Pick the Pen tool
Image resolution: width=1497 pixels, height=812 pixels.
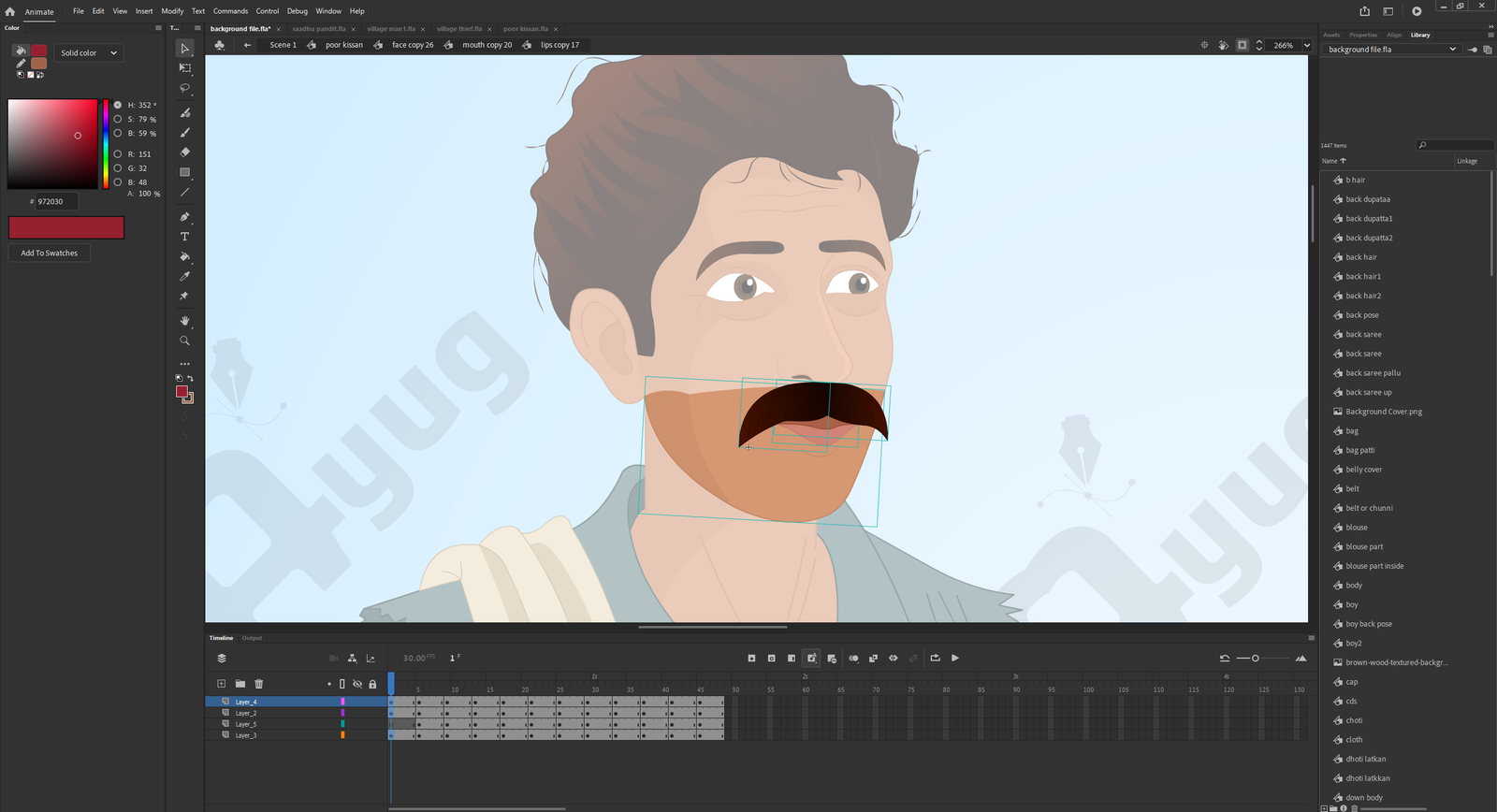pos(184,217)
